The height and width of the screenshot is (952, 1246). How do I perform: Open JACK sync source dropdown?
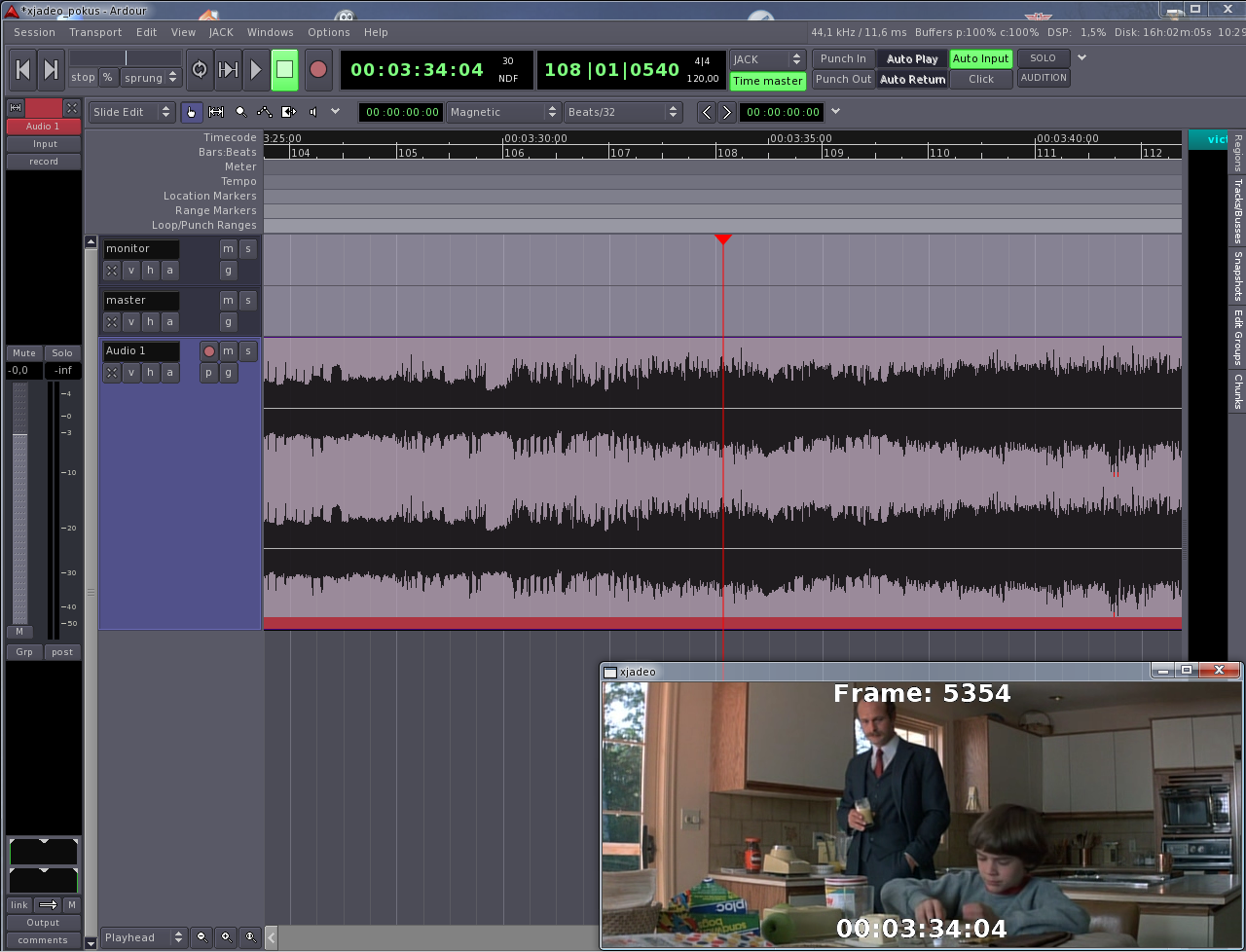[768, 59]
